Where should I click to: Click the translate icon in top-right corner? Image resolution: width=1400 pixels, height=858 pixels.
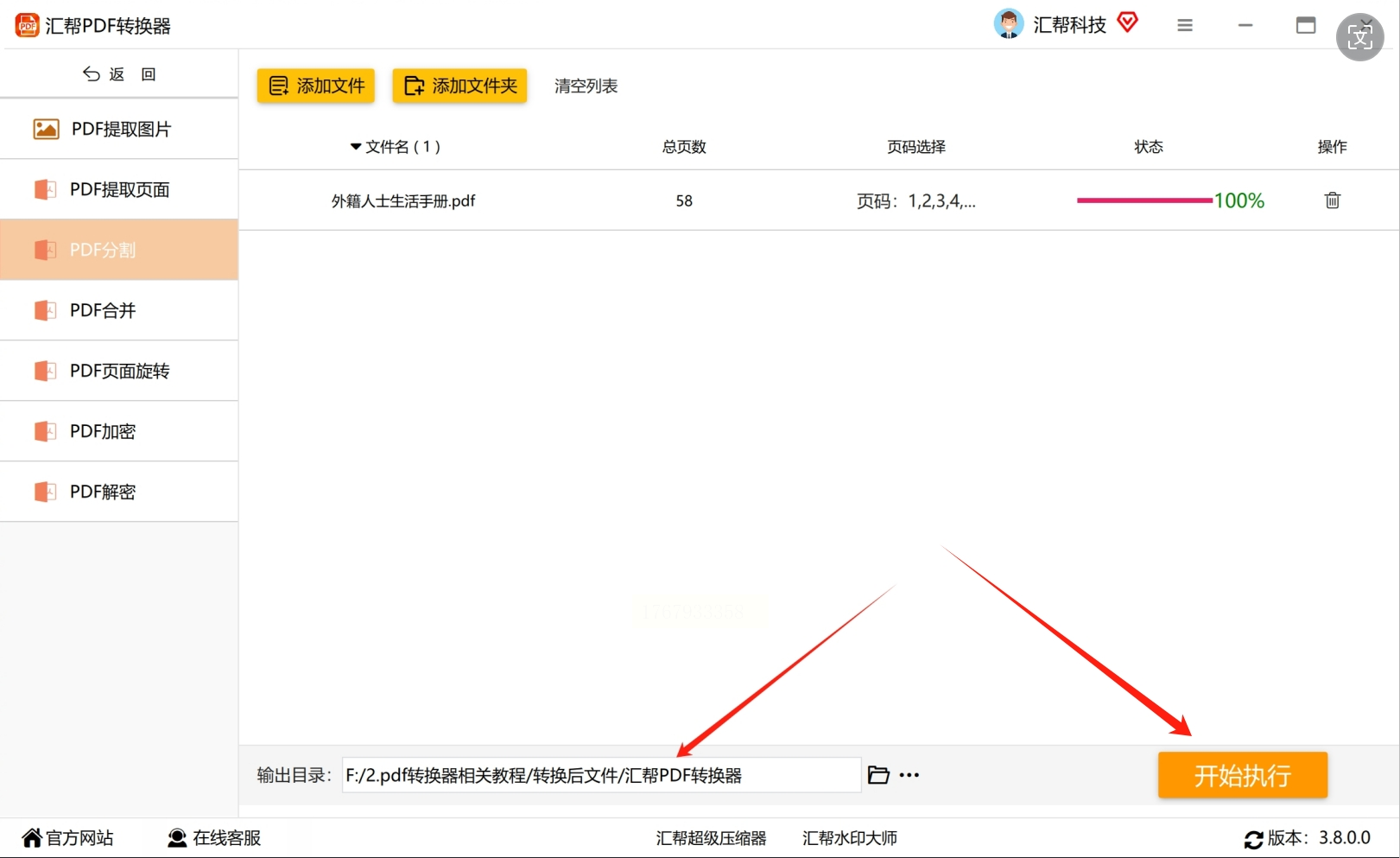[1360, 37]
